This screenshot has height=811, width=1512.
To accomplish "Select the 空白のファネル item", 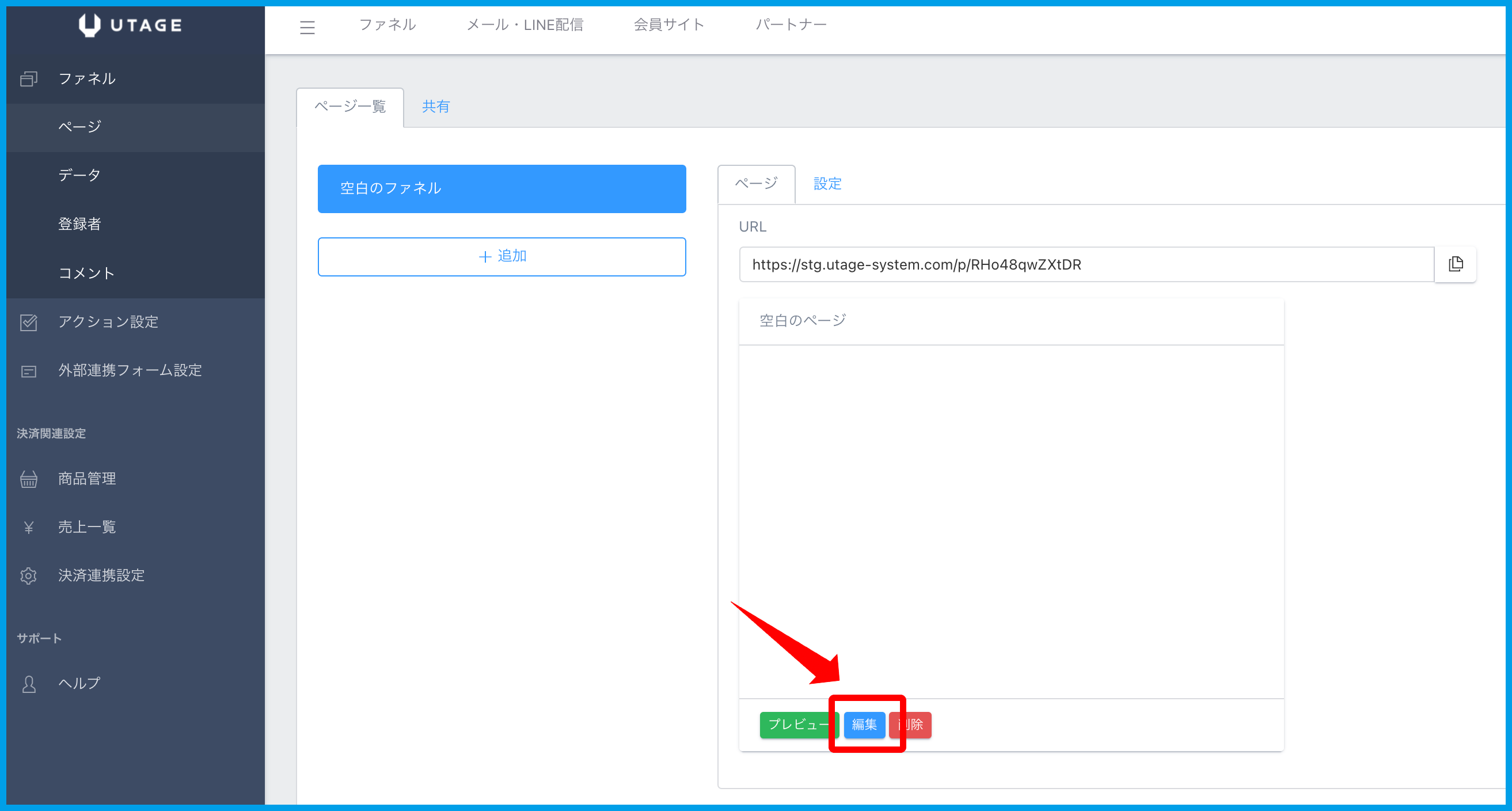I will click(x=502, y=188).
